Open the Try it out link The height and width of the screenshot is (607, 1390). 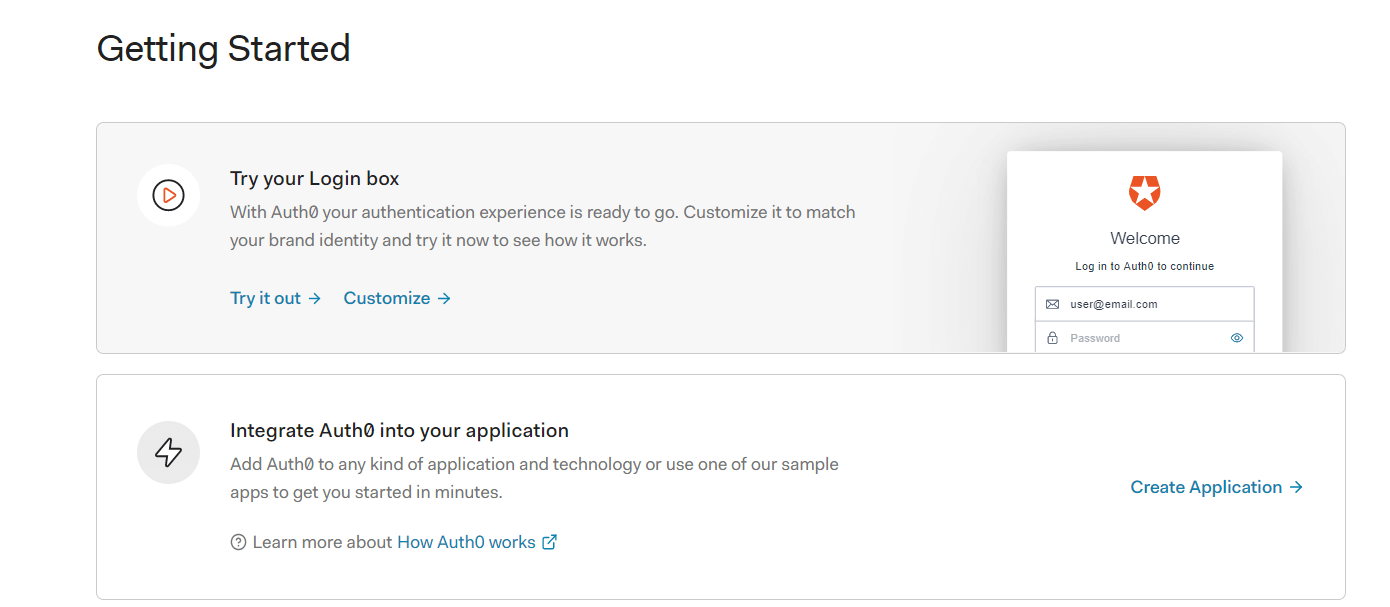click(276, 298)
